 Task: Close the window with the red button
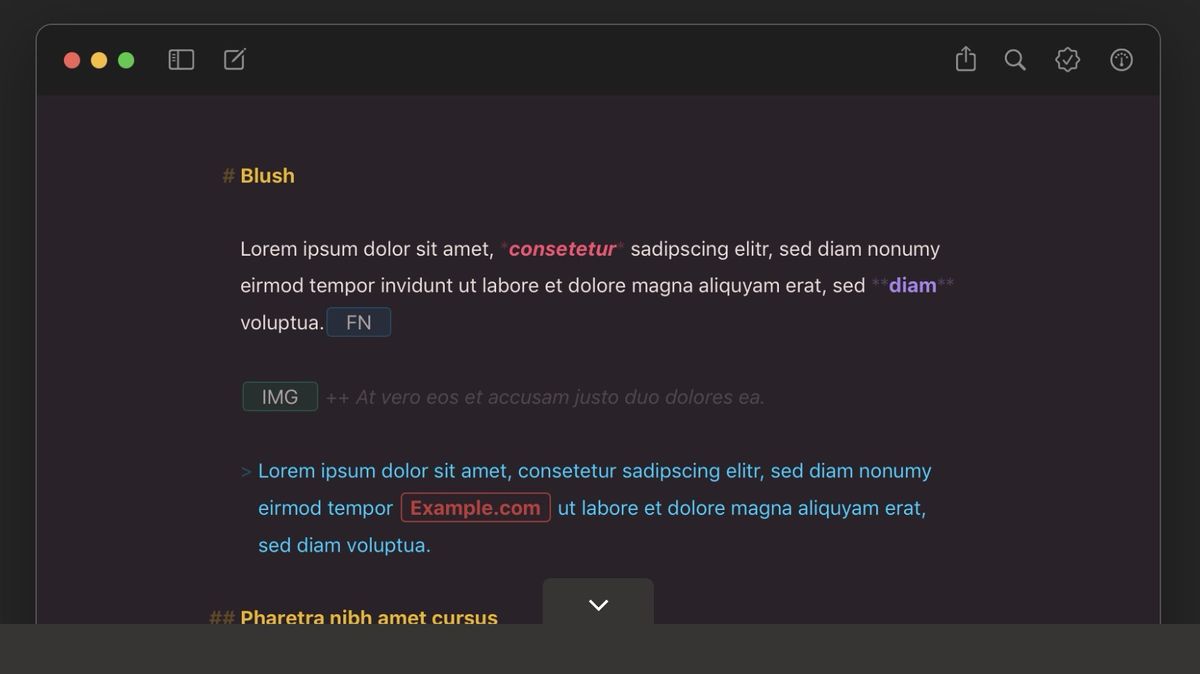click(x=72, y=60)
